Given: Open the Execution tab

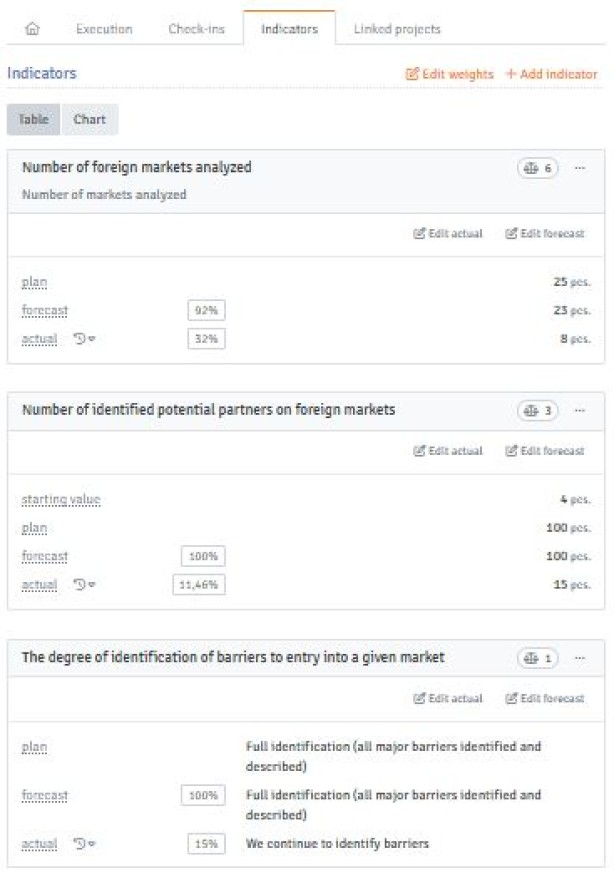Looking at the screenshot, I should point(104,29).
